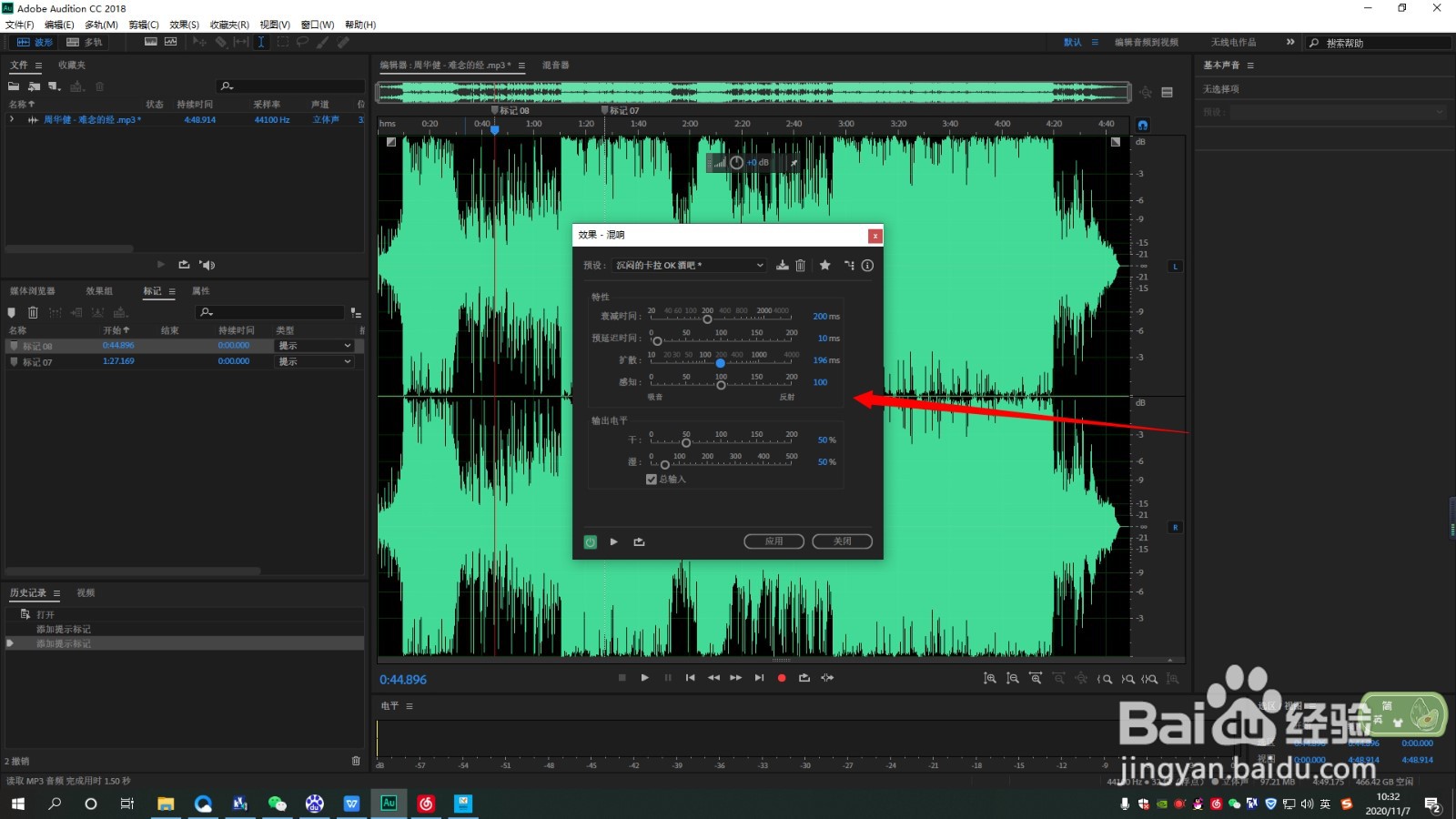
Task: Toggle loop preview in reverb dialog
Action: 639,541
